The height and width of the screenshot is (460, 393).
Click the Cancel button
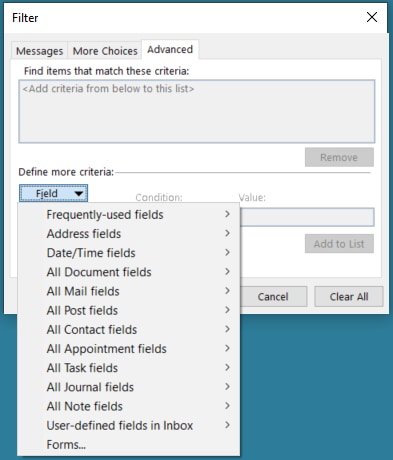coord(273,297)
